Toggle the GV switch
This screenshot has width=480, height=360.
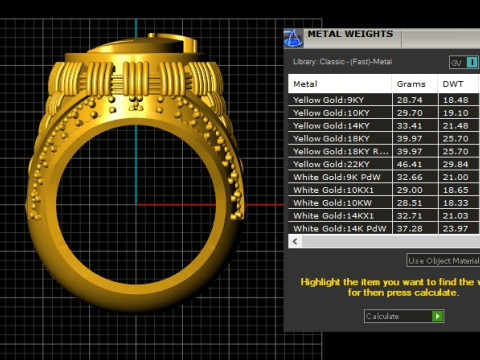point(464,62)
